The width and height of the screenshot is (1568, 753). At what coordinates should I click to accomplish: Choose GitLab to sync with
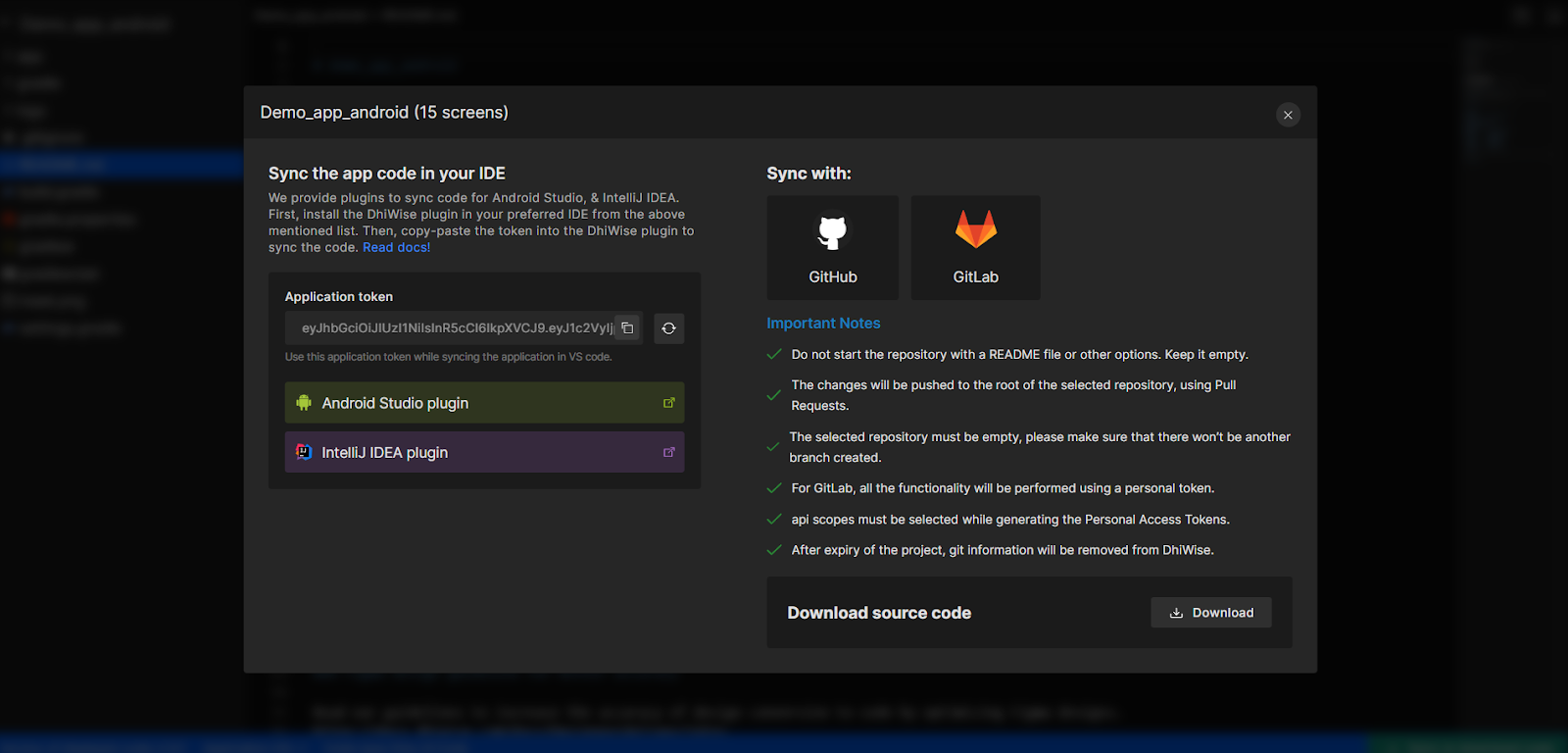976,248
